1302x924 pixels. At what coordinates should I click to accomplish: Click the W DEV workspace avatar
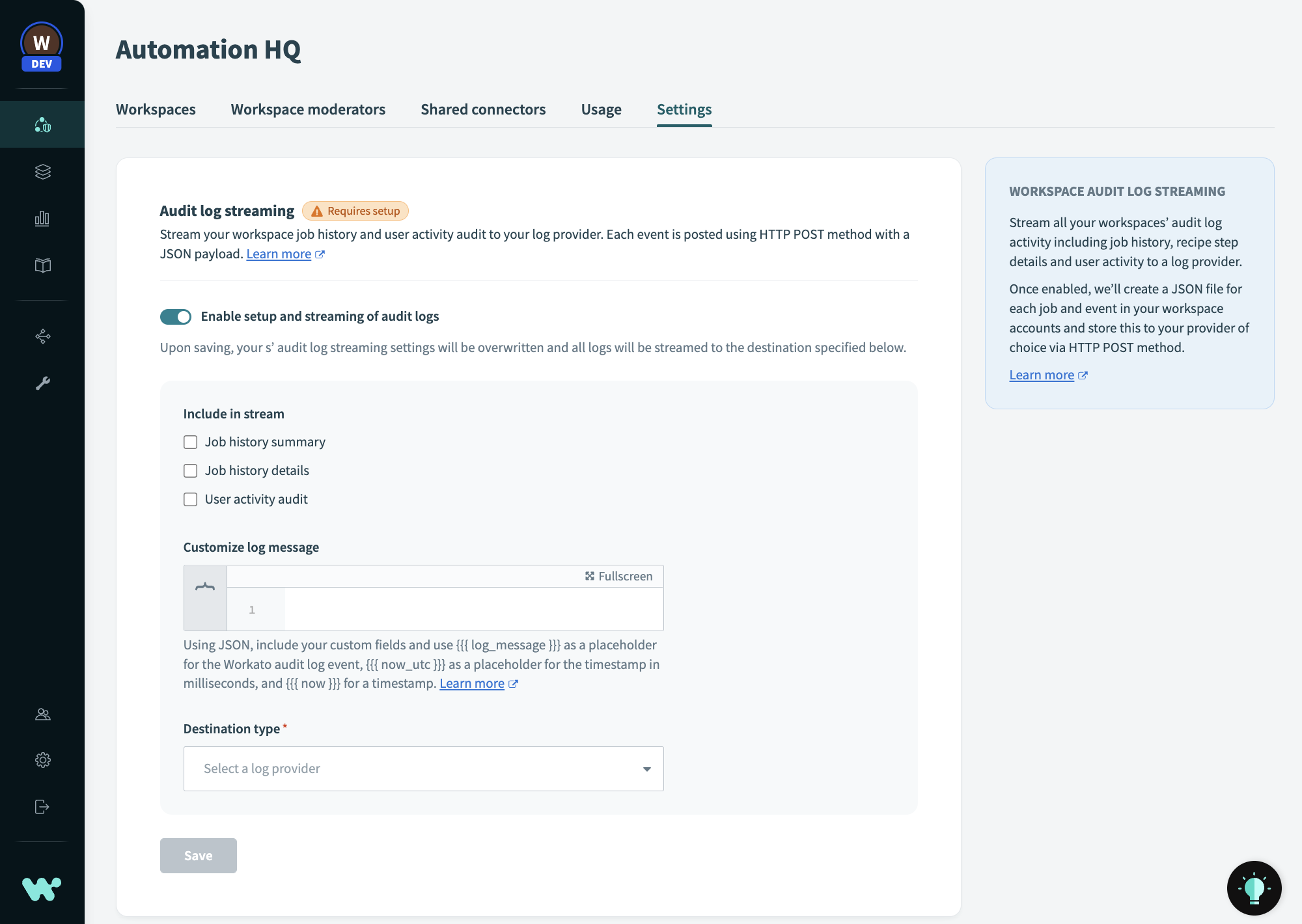pos(42,46)
